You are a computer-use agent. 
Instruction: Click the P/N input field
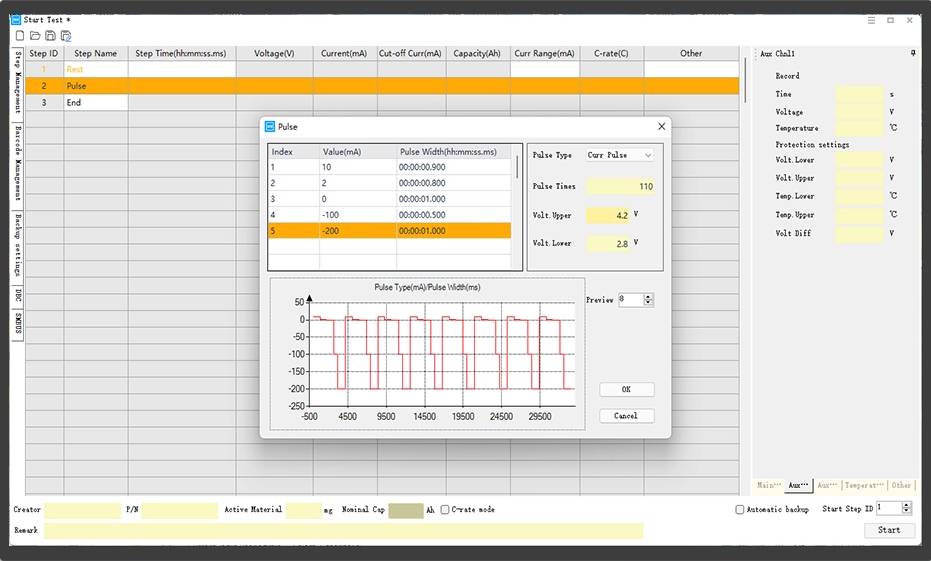[180, 511]
